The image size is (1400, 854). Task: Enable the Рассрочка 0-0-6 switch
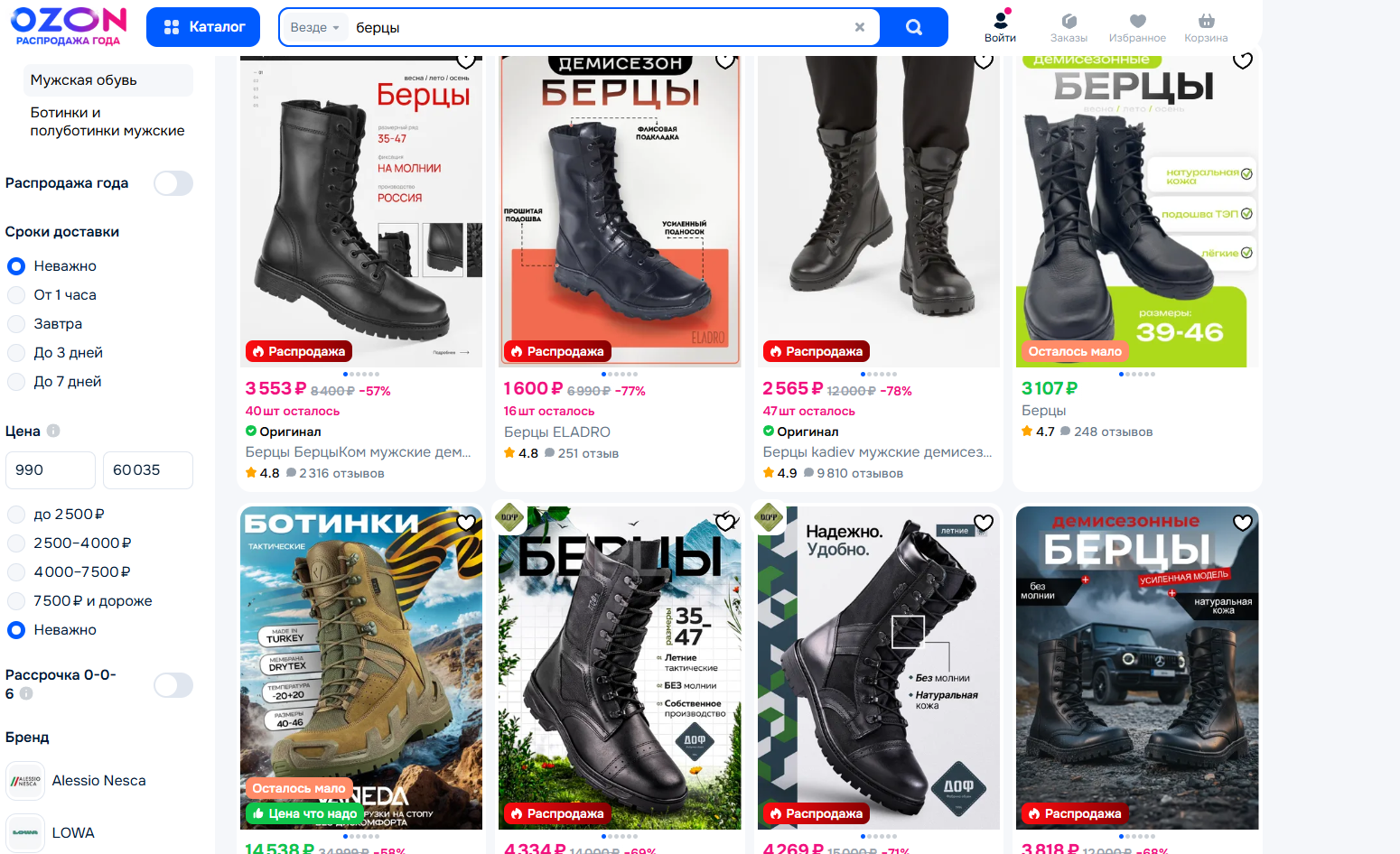click(x=173, y=685)
